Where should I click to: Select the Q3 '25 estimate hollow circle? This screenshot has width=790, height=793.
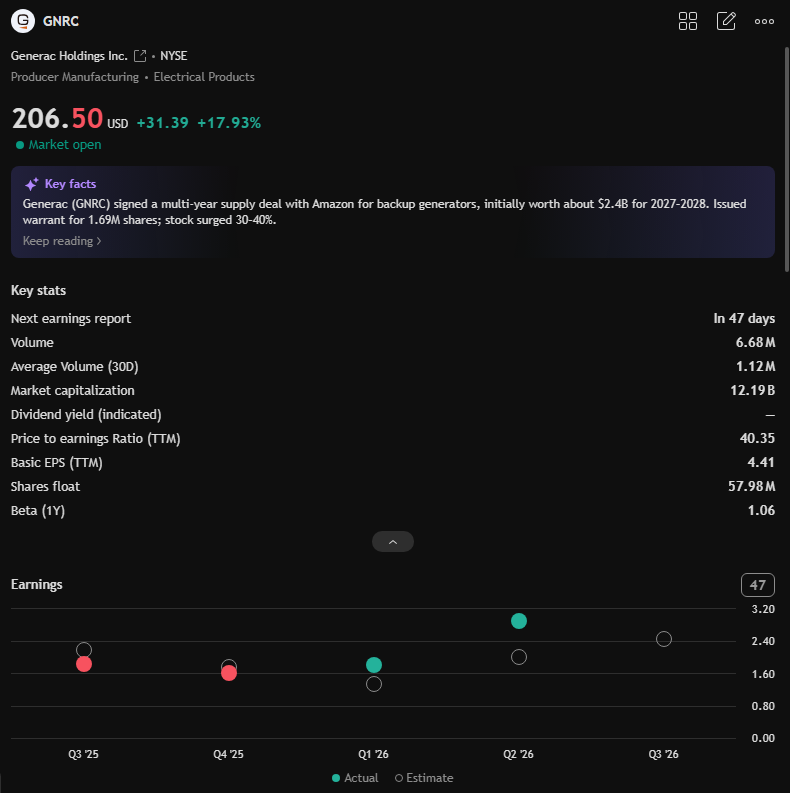84,649
